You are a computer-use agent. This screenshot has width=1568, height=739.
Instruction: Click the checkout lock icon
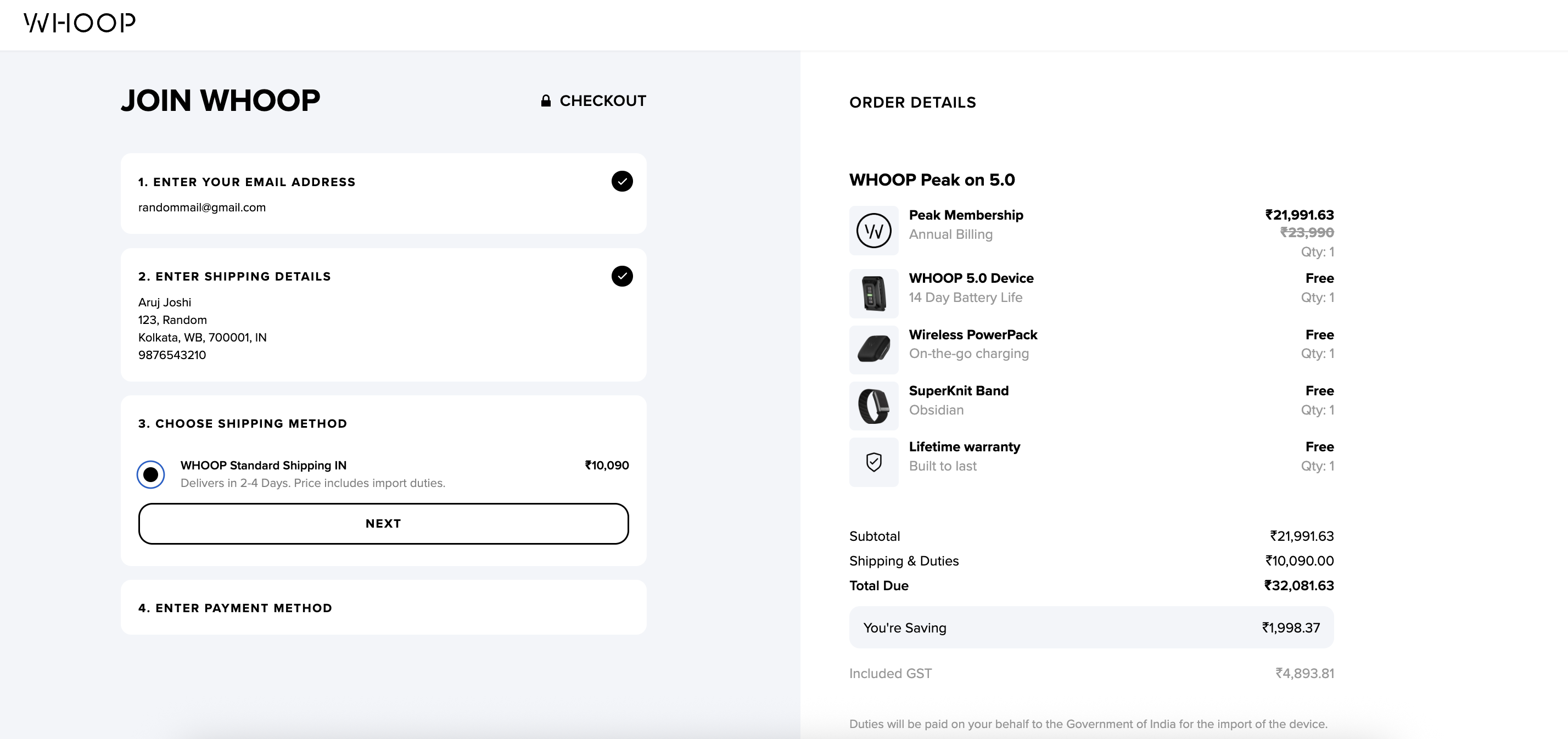545,101
